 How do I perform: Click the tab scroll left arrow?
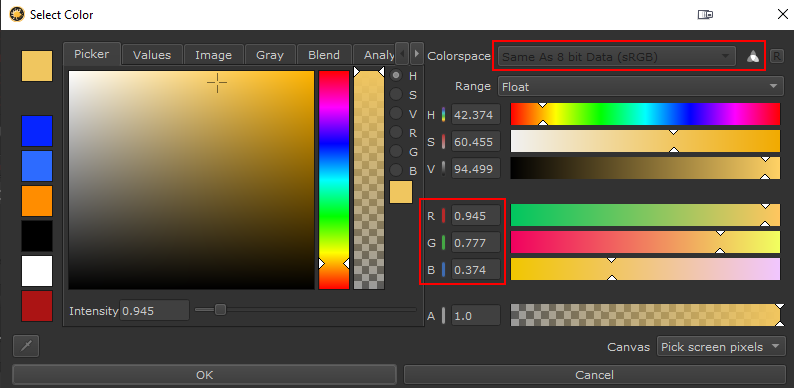[402, 53]
